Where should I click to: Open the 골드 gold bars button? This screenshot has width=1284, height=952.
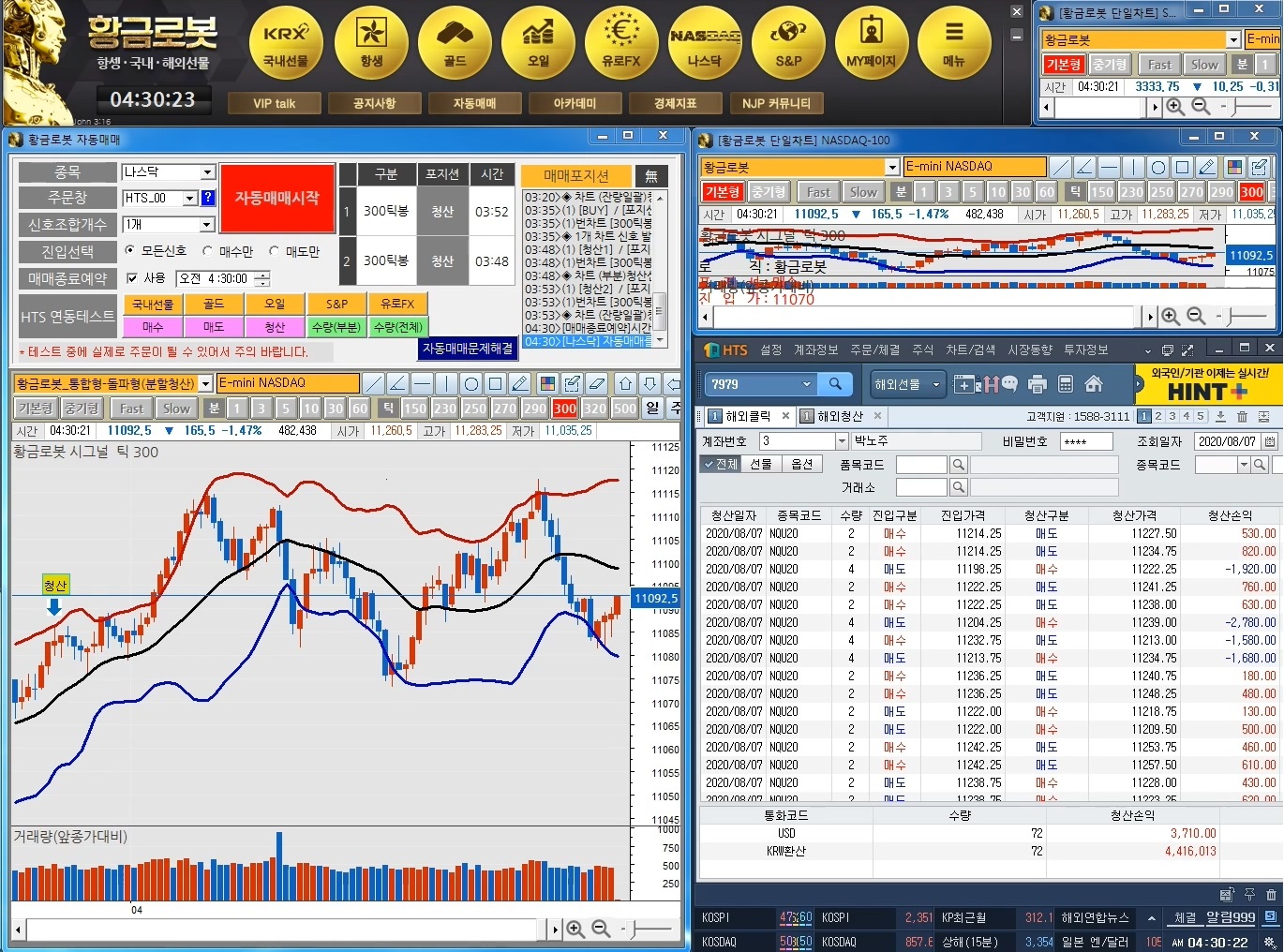pos(455,43)
